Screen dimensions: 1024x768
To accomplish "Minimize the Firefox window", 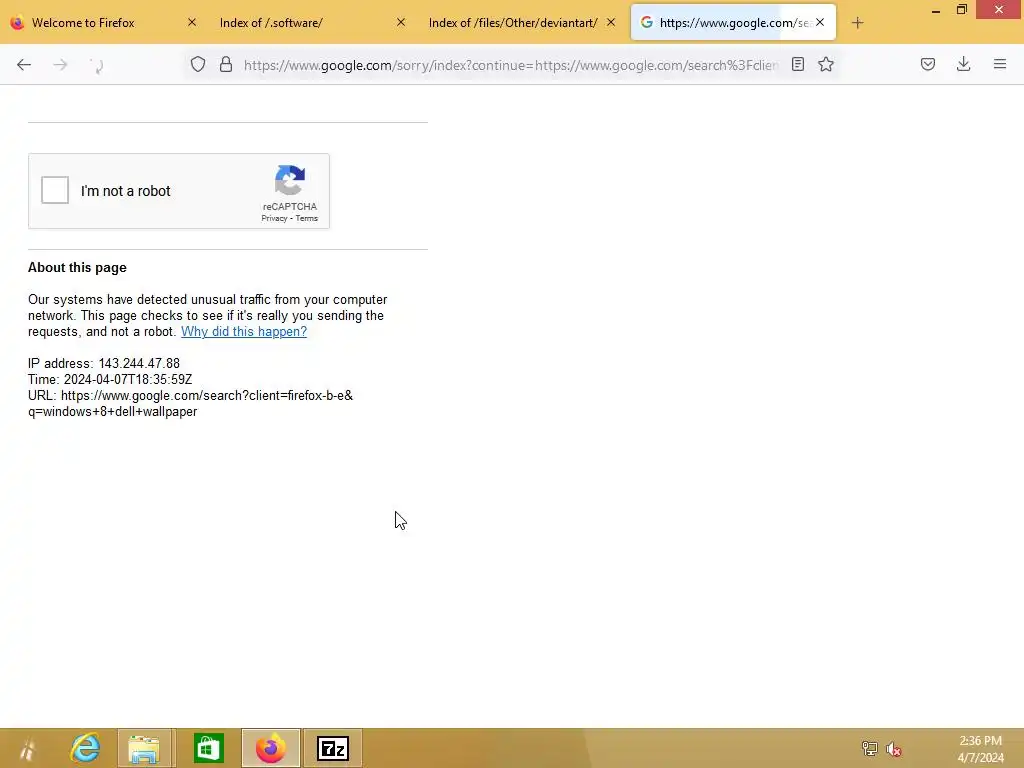I will click(936, 10).
